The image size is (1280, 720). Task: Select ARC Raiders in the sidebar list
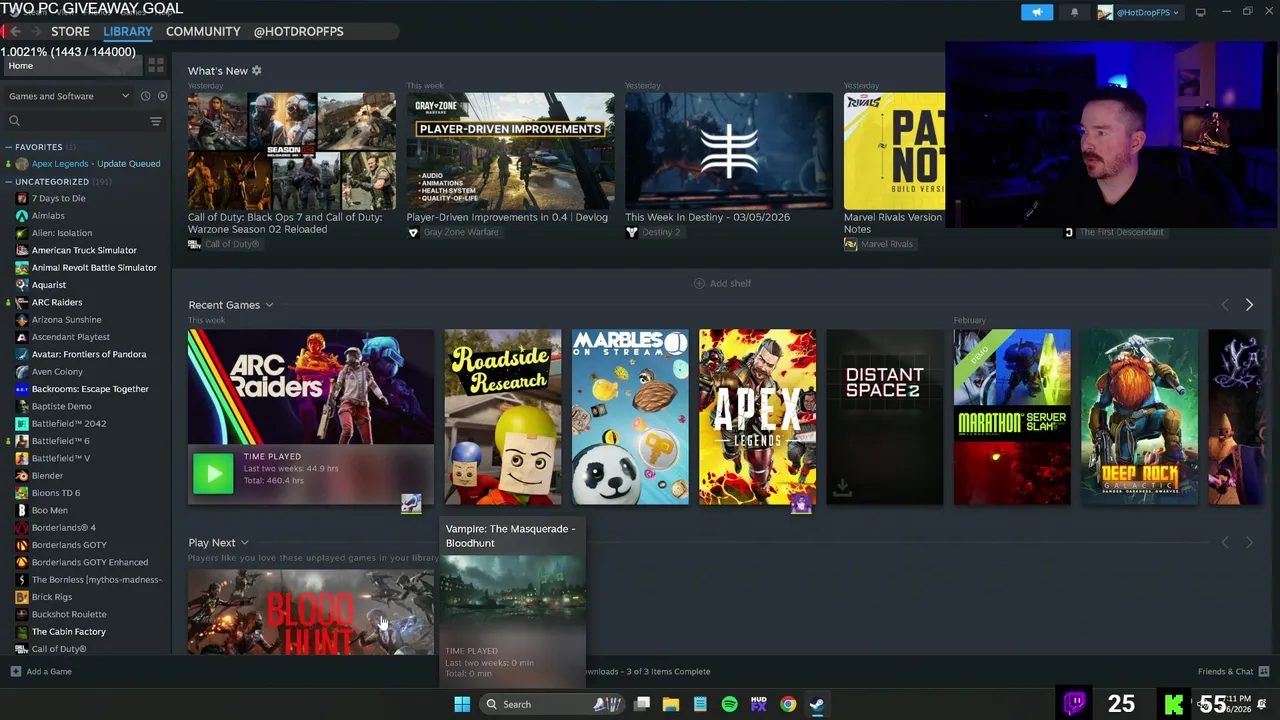coord(57,302)
